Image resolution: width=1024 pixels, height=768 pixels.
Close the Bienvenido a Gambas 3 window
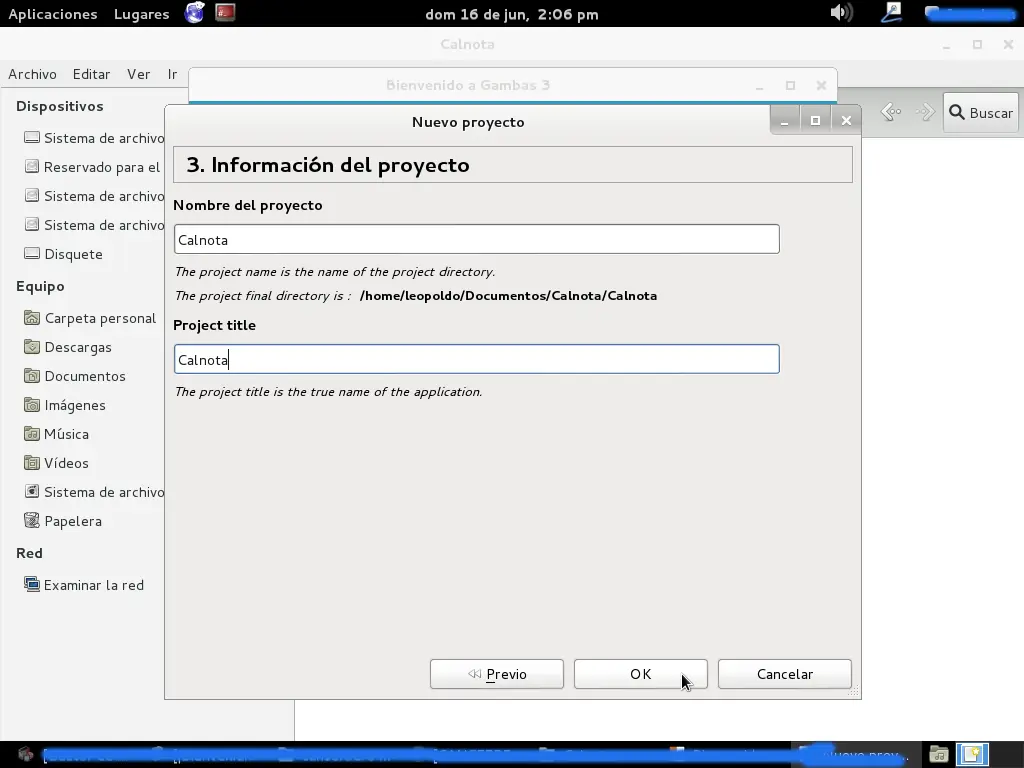point(822,86)
